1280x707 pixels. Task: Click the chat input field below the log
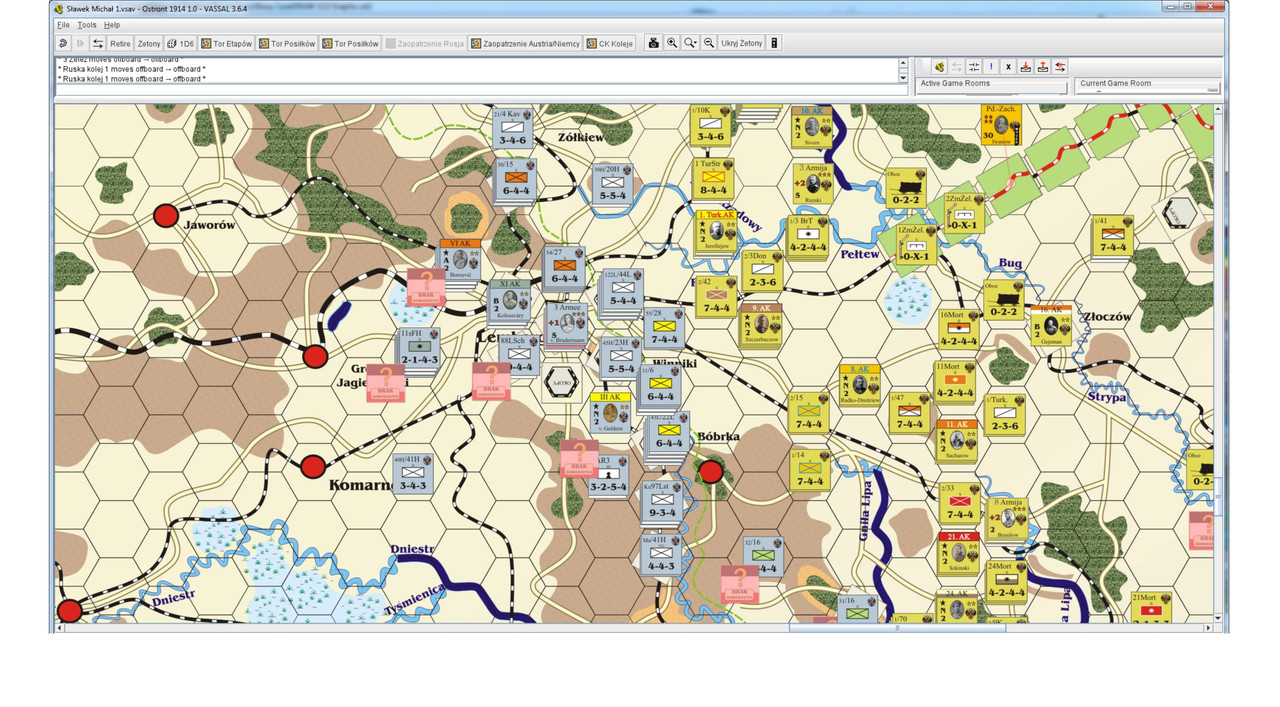coord(481,90)
